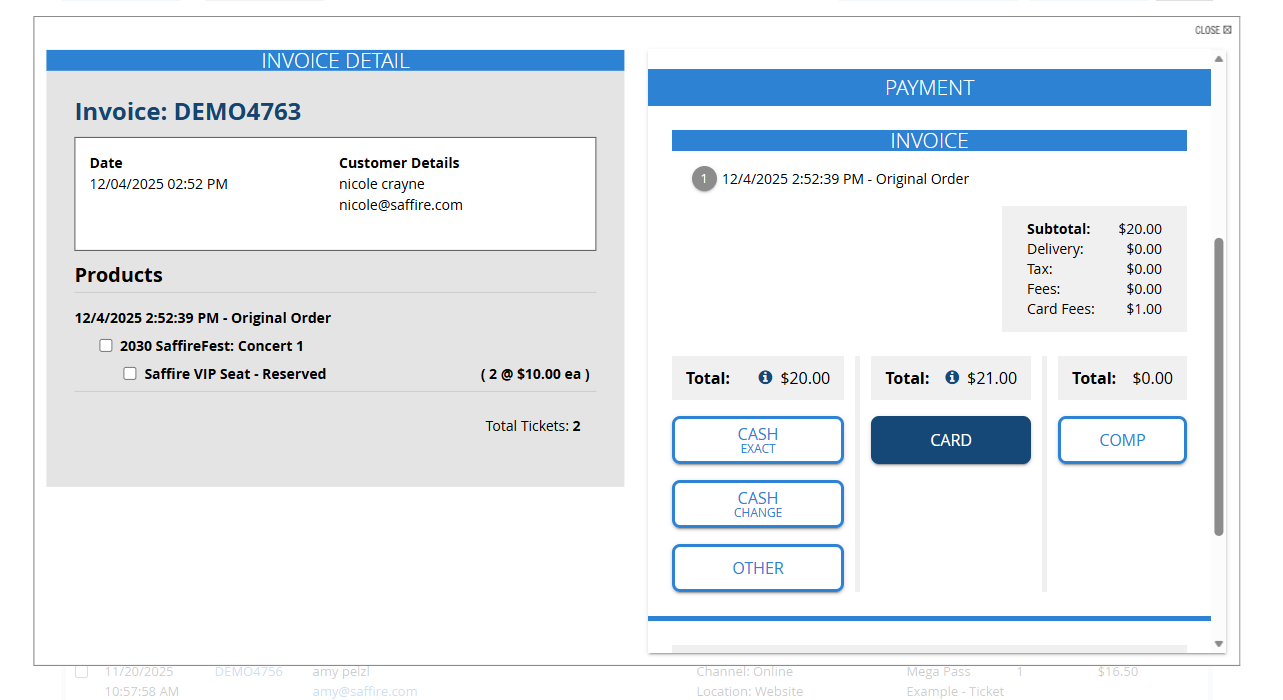The image size is (1283, 700).
Task: Click amy@saffire.com email link in background
Action: point(365,691)
